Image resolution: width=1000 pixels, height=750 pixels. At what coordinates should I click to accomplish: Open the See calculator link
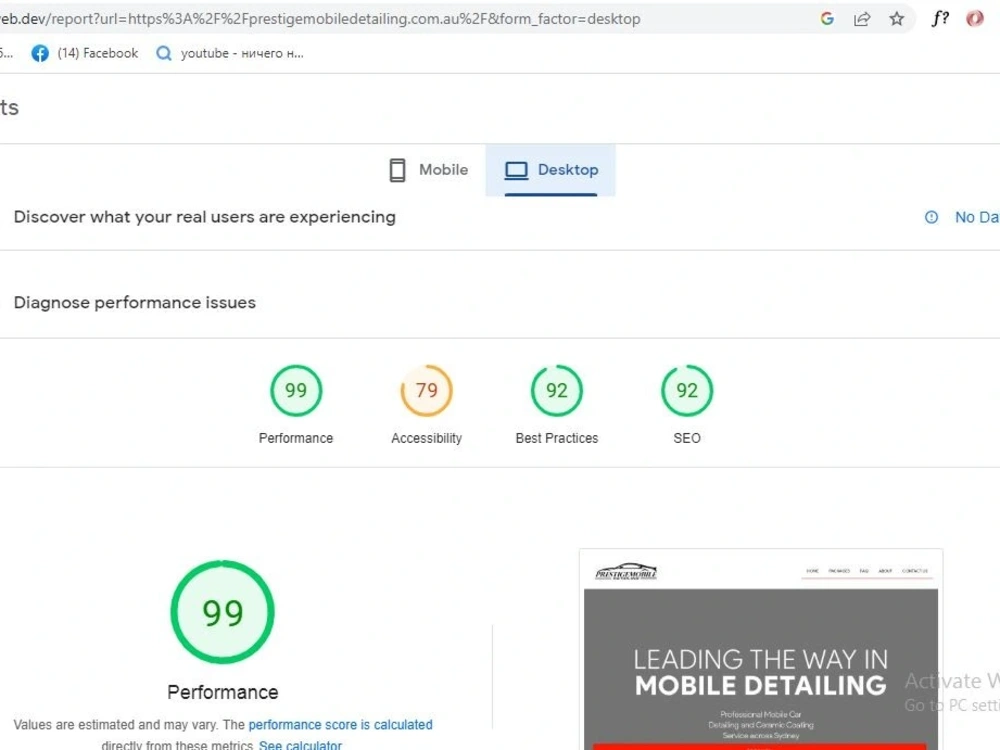[x=300, y=744]
